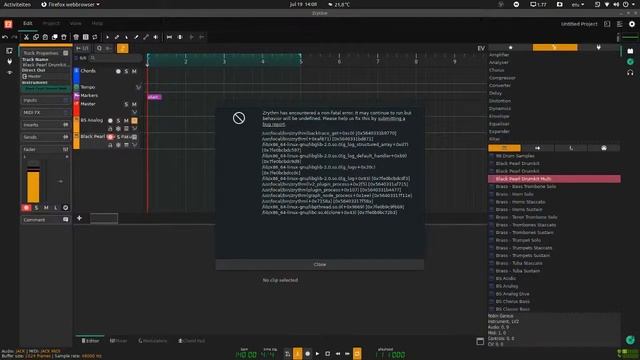
Task: Expand the Inserts section
Action: click(x=45, y=124)
